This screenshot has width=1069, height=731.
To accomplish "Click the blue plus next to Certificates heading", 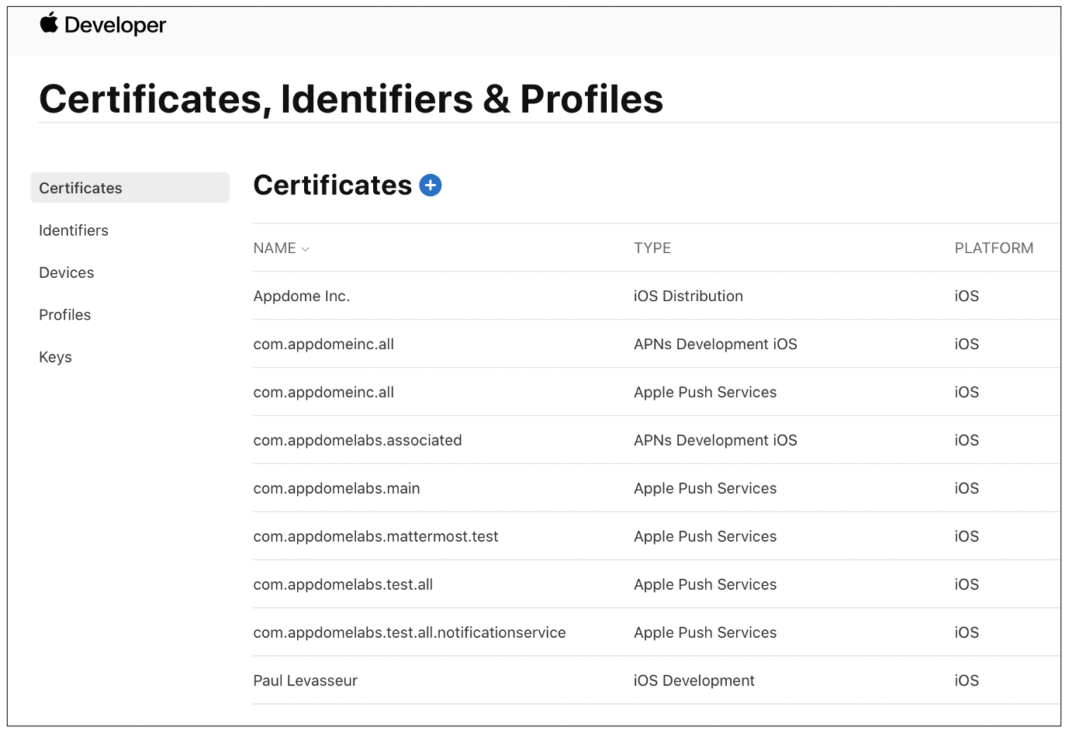I will [430, 185].
